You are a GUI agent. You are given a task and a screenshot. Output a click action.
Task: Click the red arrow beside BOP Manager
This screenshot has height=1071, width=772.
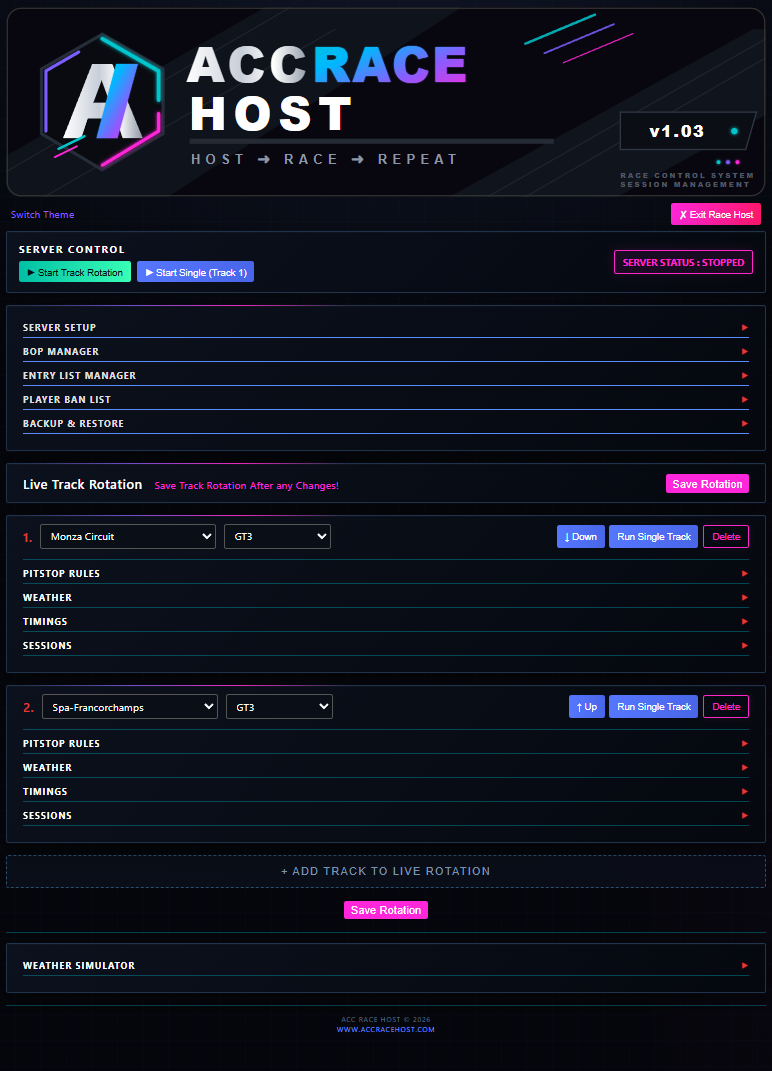coord(745,352)
